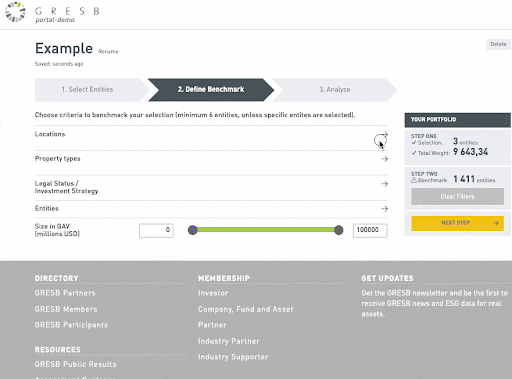Click the green GAV slider track

(266, 230)
